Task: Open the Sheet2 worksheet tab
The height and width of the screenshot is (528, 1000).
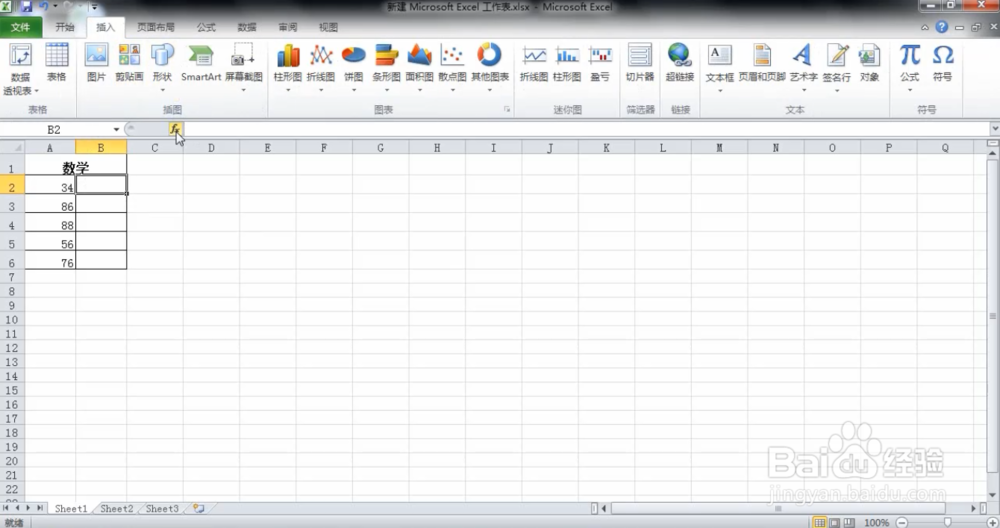Action: coord(117,508)
